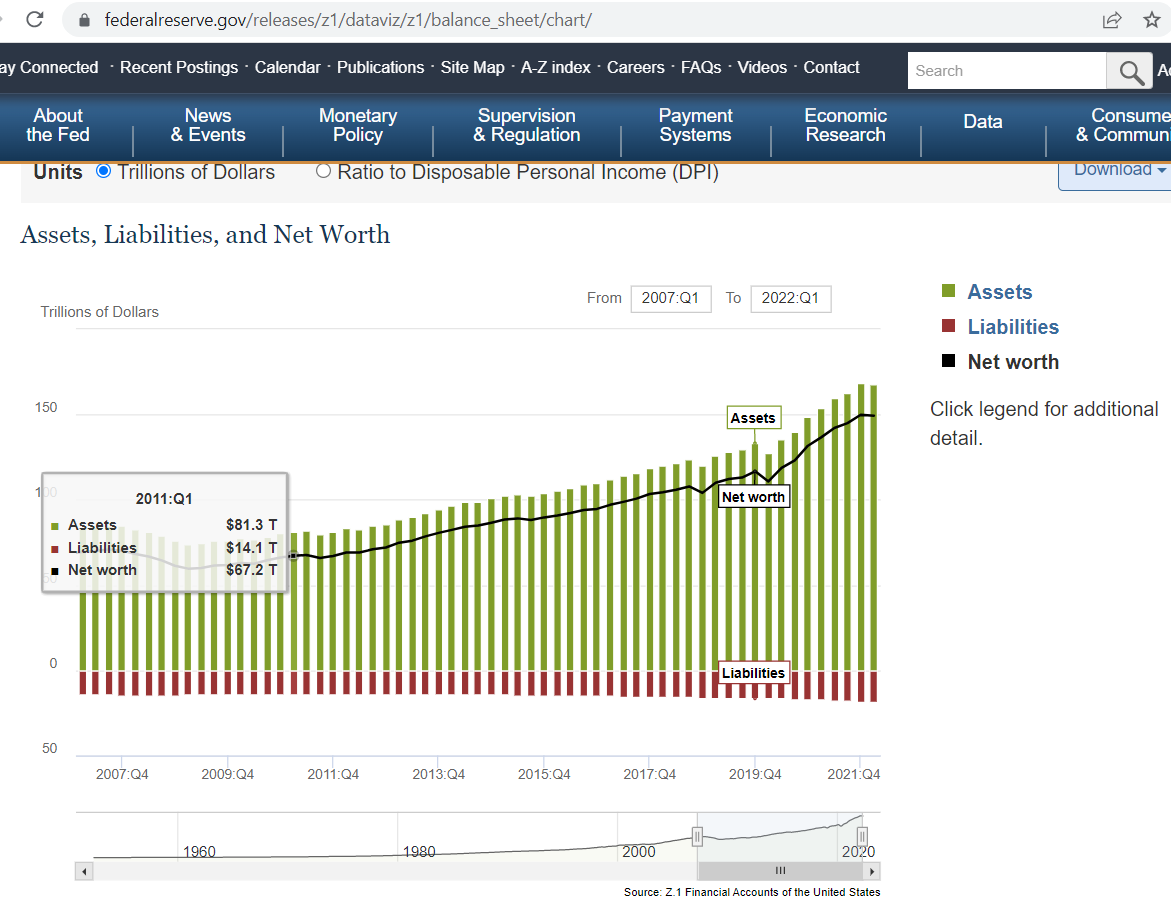This screenshot has width=1171, height=913.
Task: Click inside the Search text field
Action: coord(1005,71)
